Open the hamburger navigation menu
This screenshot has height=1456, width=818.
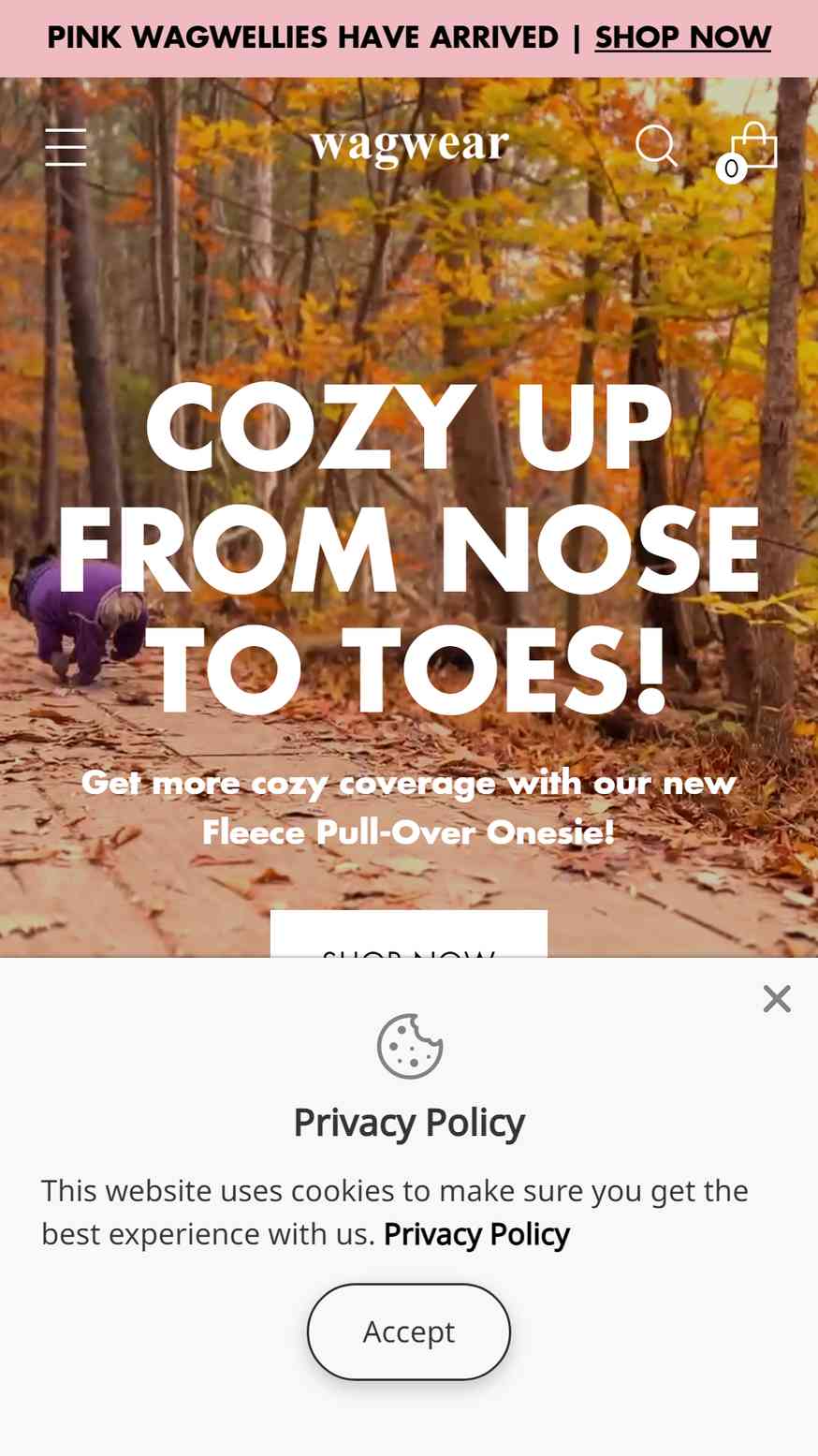(x=66, y=147)
